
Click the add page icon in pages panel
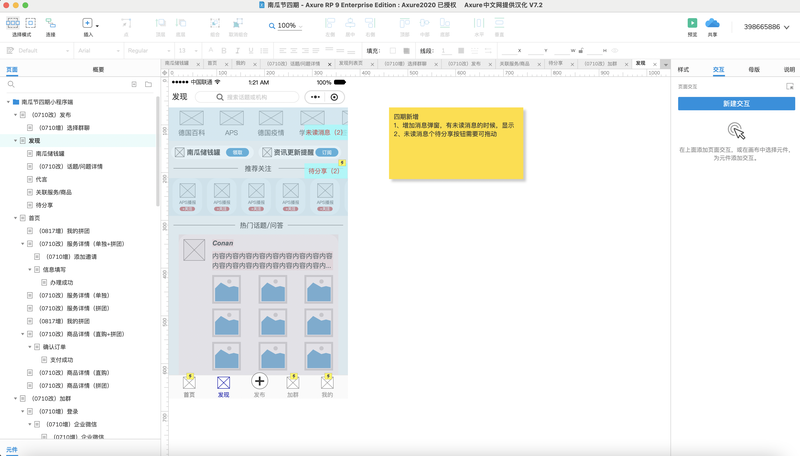click(134, 84)
